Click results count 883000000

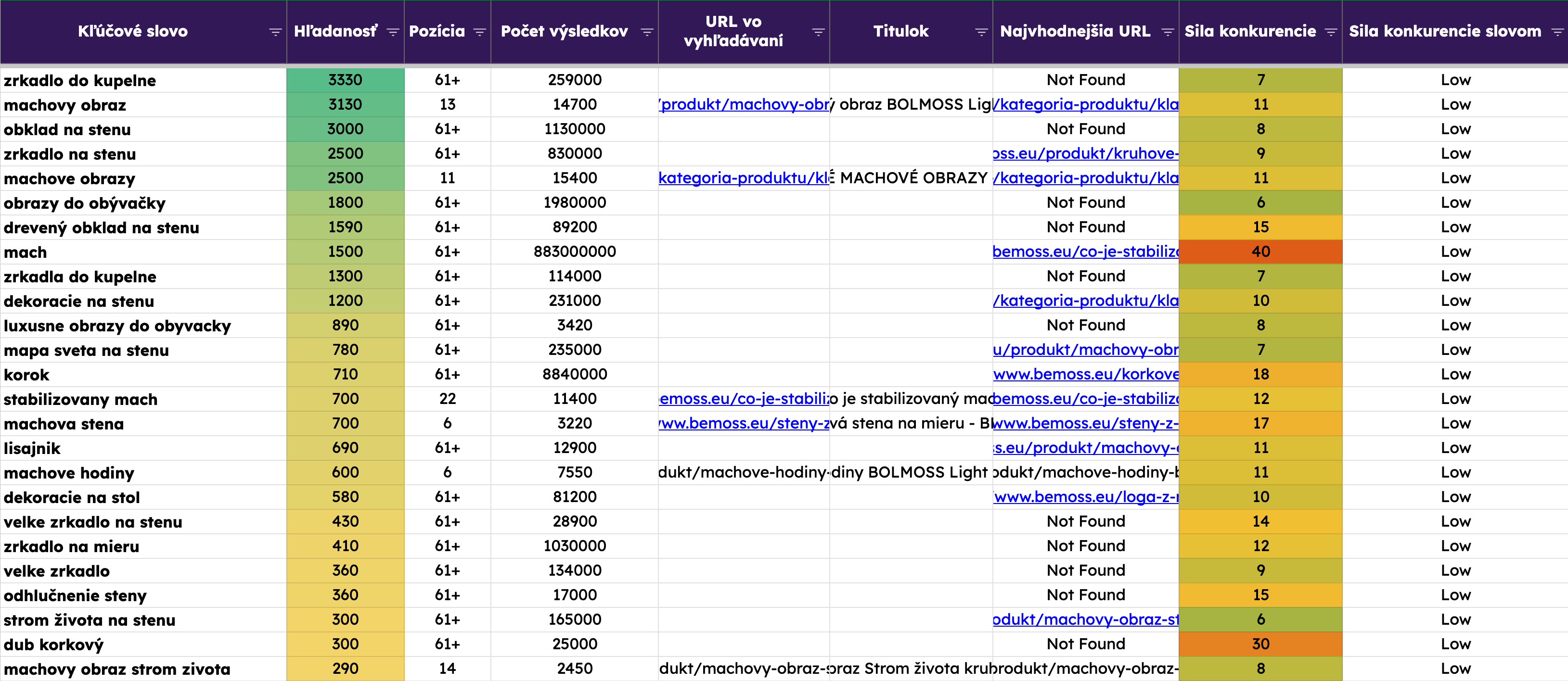pos(575,252)
